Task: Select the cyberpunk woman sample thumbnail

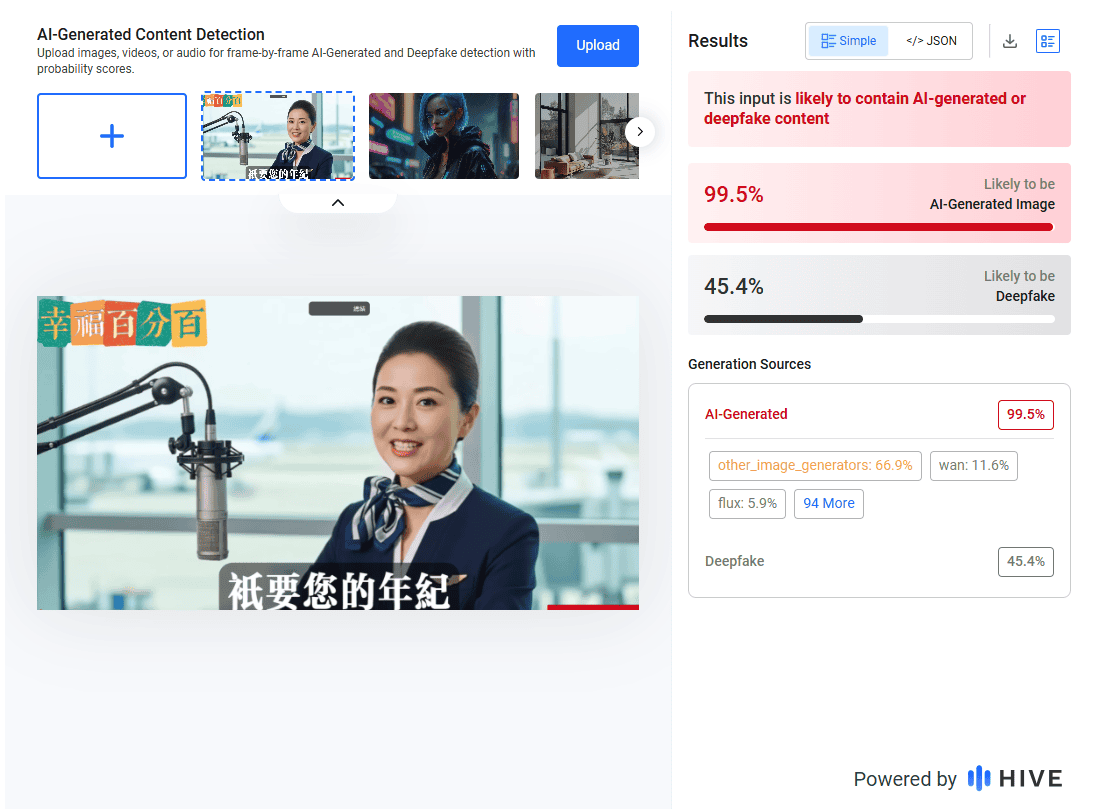Action: (443, 136)
